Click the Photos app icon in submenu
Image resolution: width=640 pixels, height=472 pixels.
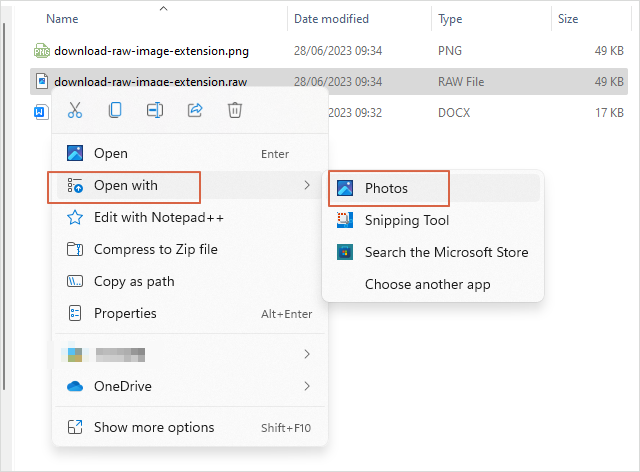pos(345,188)
